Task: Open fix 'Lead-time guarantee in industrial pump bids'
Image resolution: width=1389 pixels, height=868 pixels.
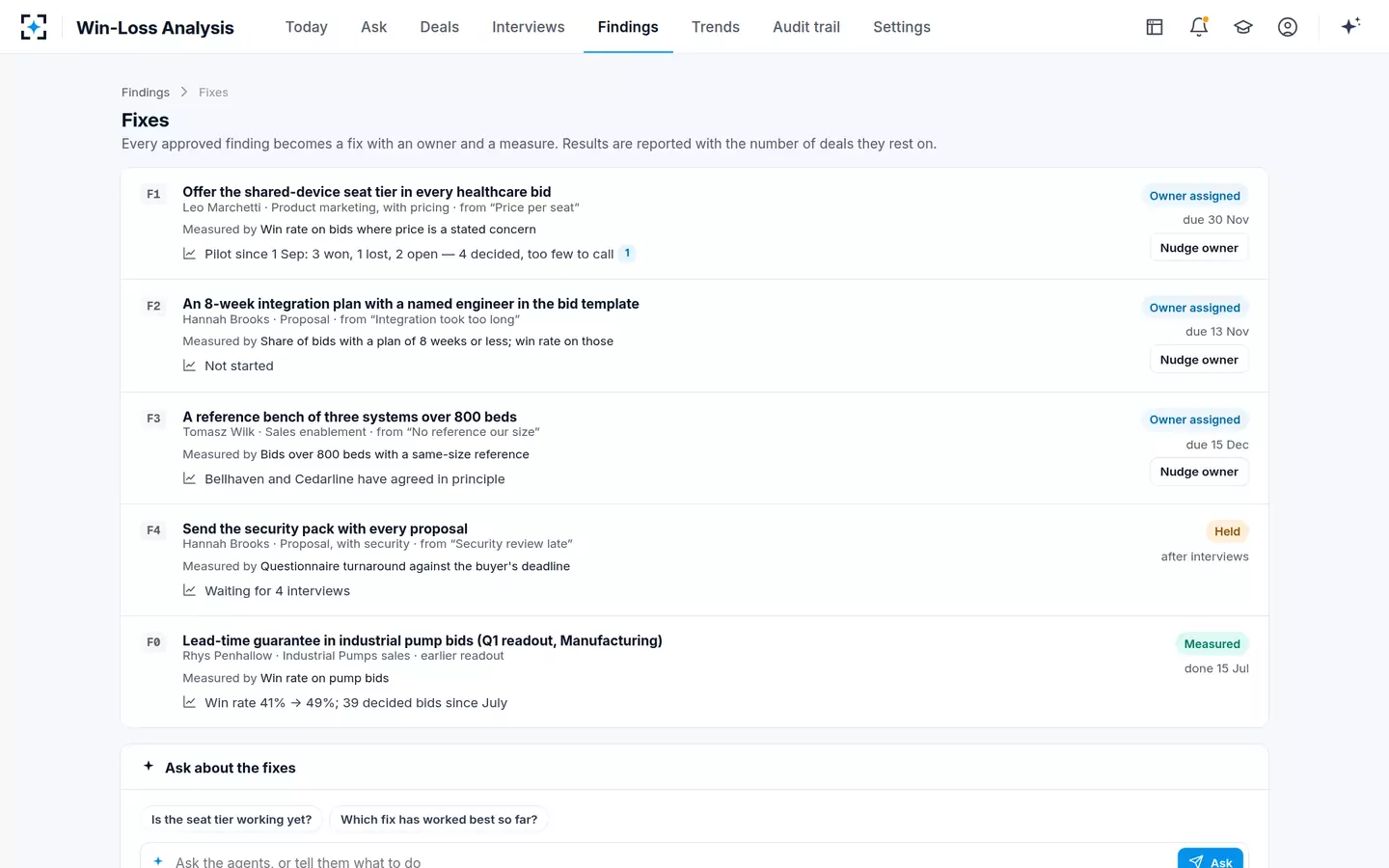Action: [x=422, y=640]
